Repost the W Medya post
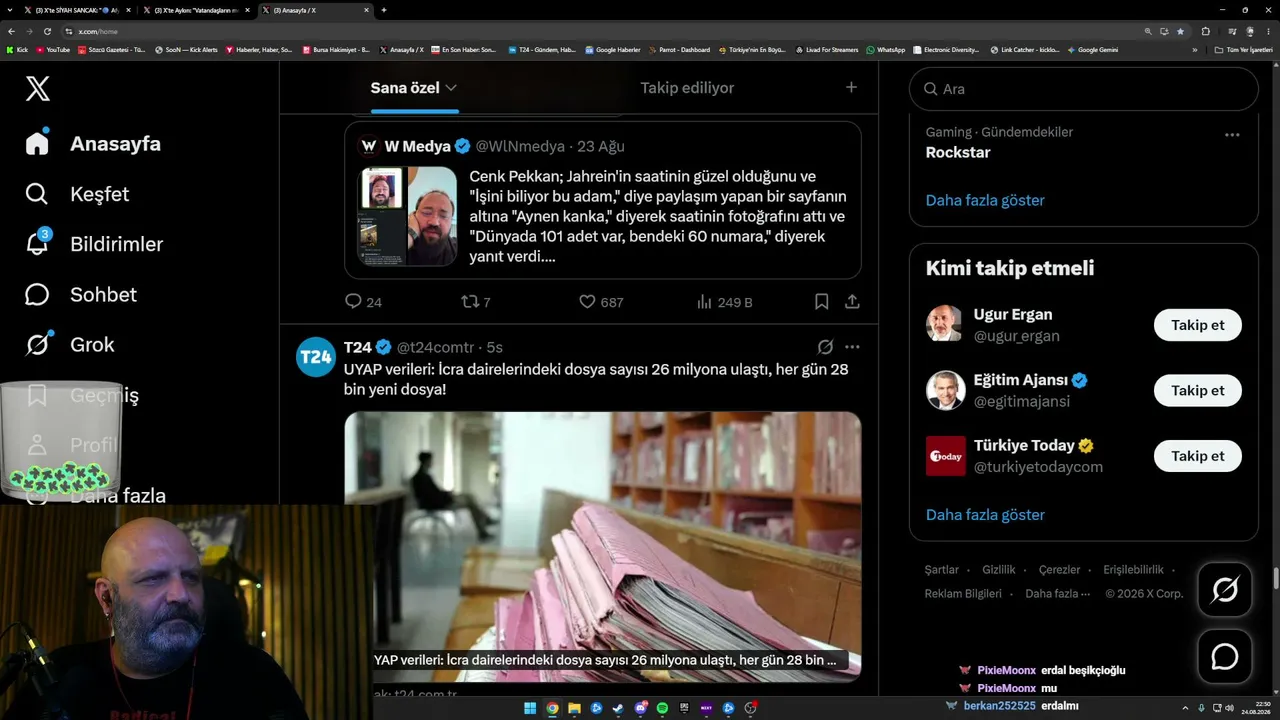Viewport: 1280px width, 720px height. (469, 301)
